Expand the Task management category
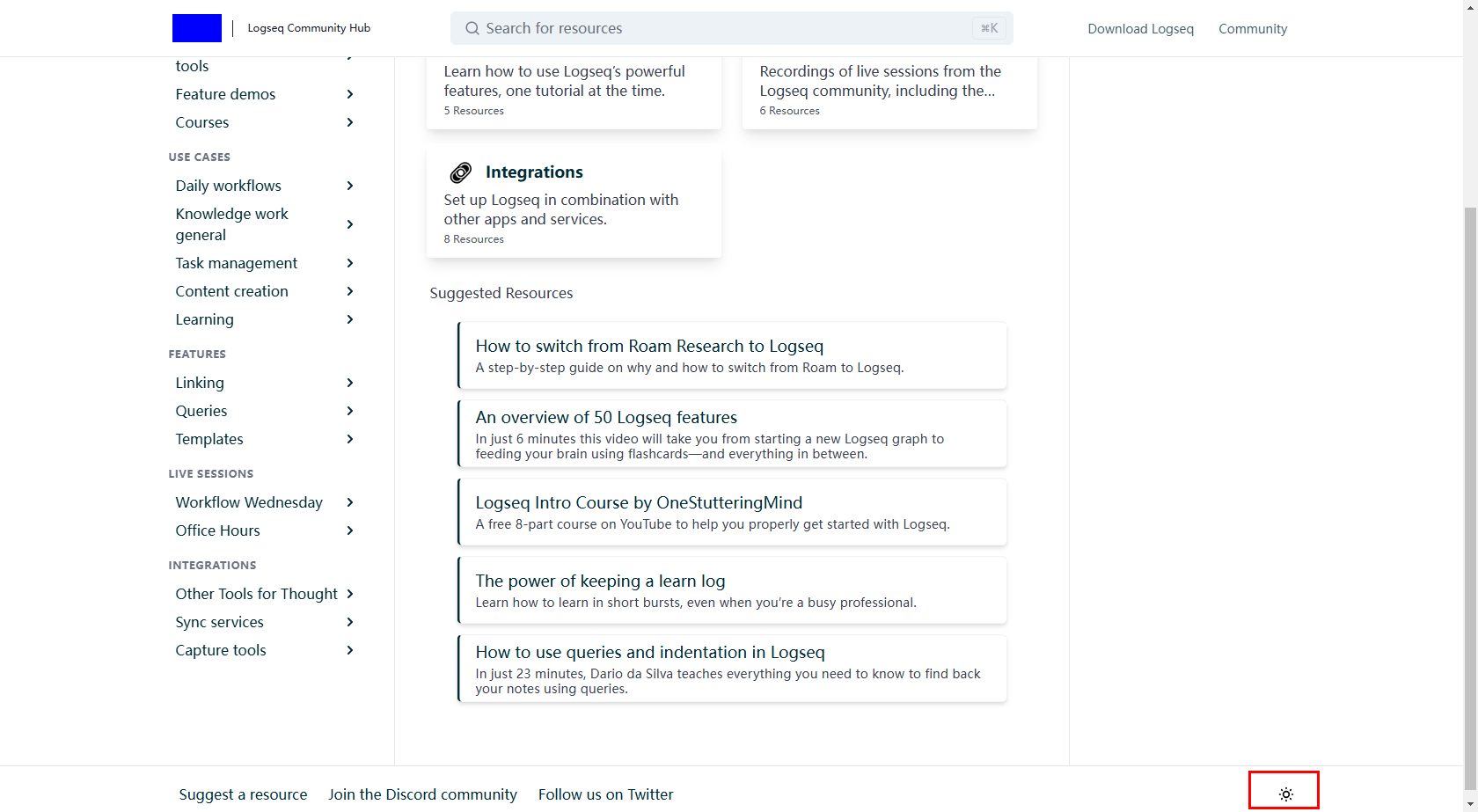Viewport: 1478px width, 812px height. (x=350, y=263)
